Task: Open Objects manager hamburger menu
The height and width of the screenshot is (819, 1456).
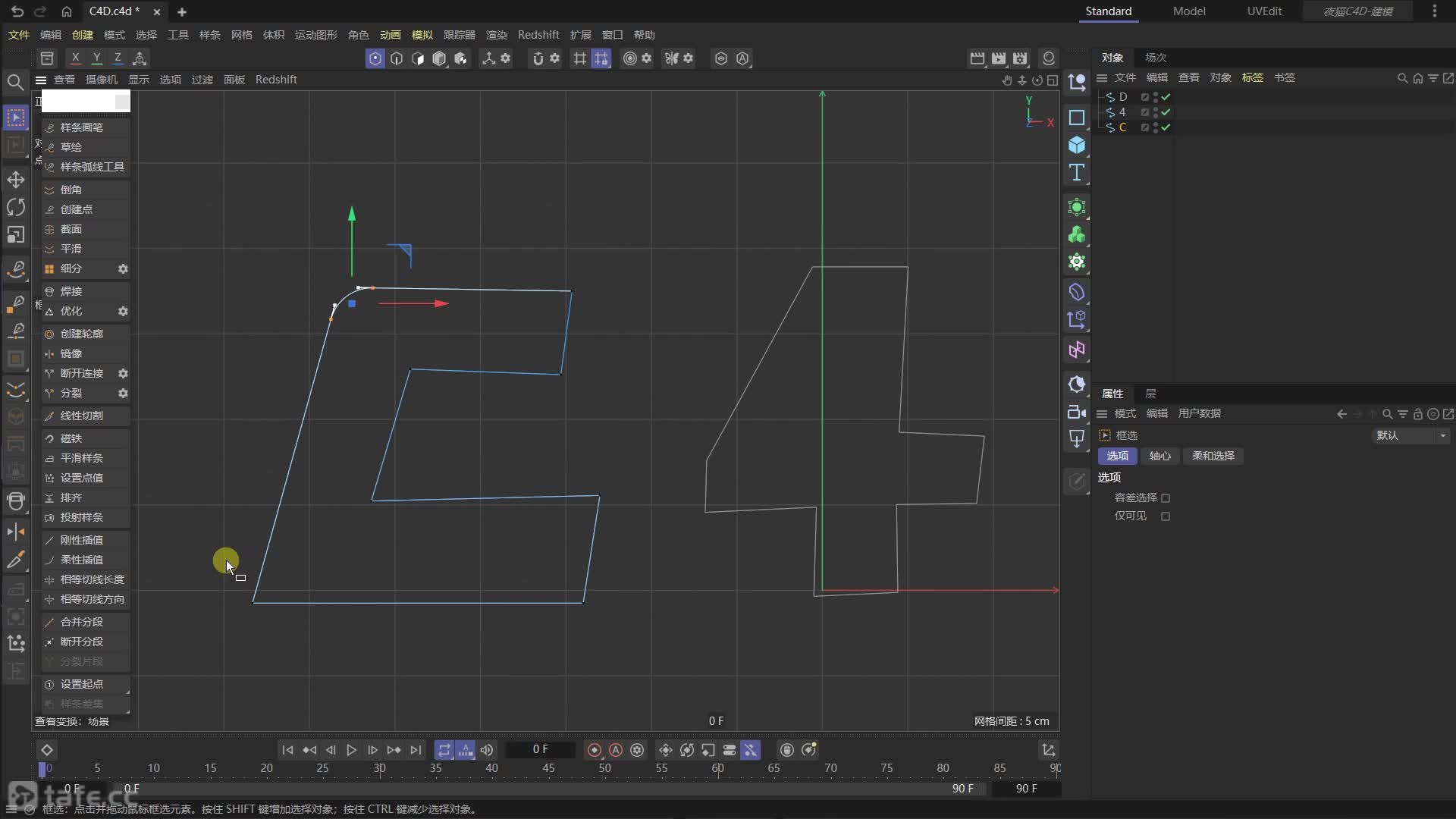Action: click(1102, 78)
